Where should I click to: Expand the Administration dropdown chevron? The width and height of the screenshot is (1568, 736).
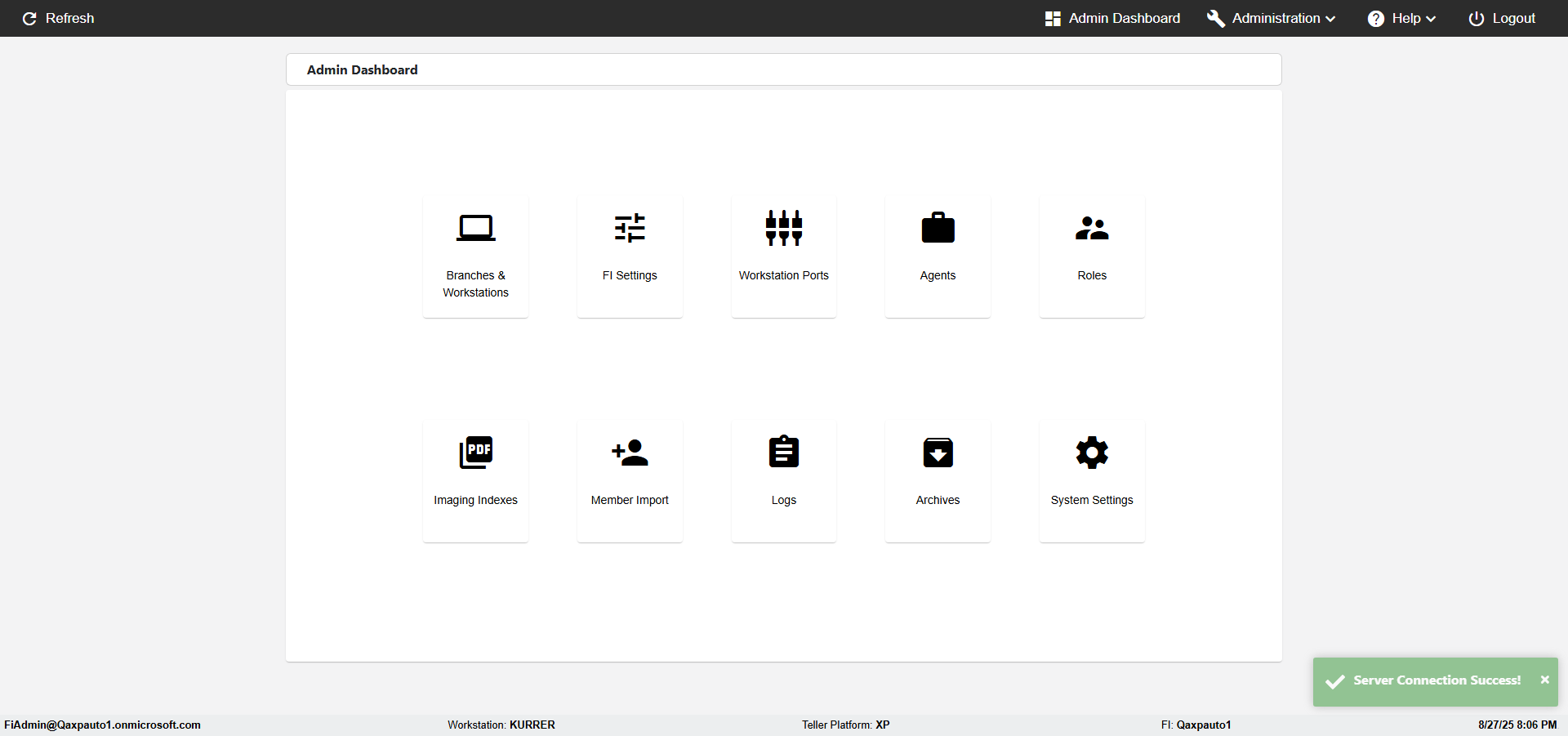click(x=1330, y=19)
